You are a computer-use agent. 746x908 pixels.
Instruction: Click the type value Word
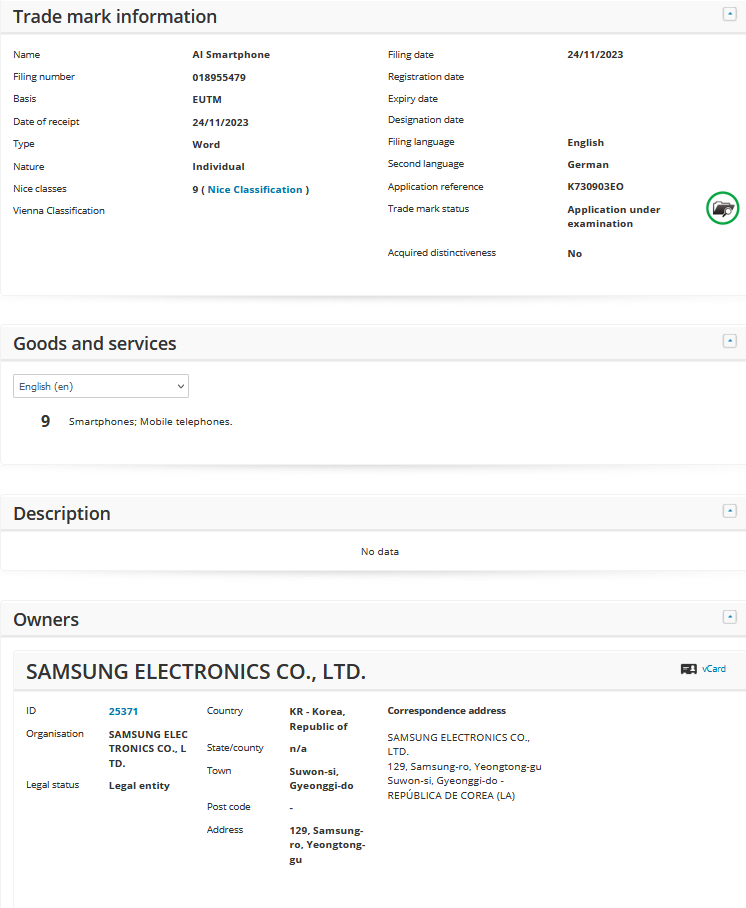[x=206, y=145]
